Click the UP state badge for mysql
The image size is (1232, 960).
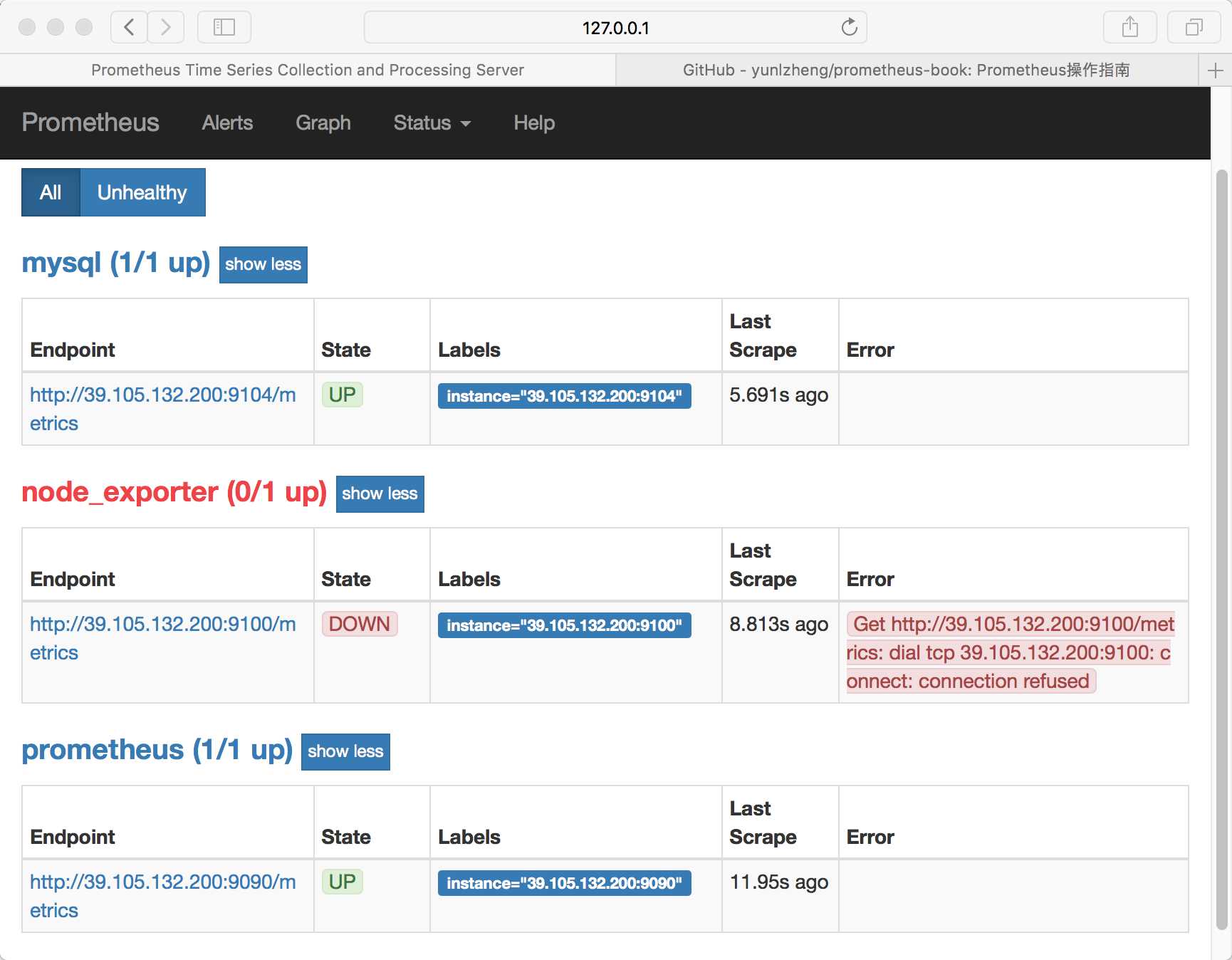click(343, 395)
